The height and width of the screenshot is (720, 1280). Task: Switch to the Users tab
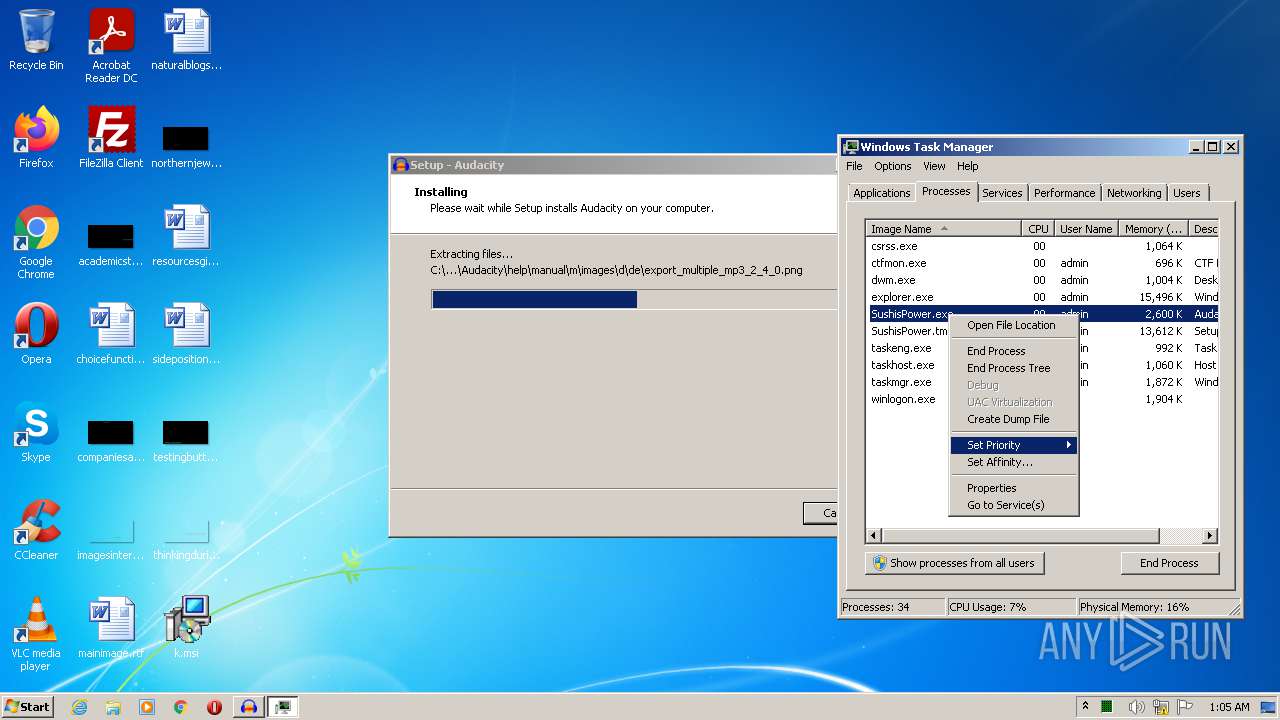tap(1187, 193)
